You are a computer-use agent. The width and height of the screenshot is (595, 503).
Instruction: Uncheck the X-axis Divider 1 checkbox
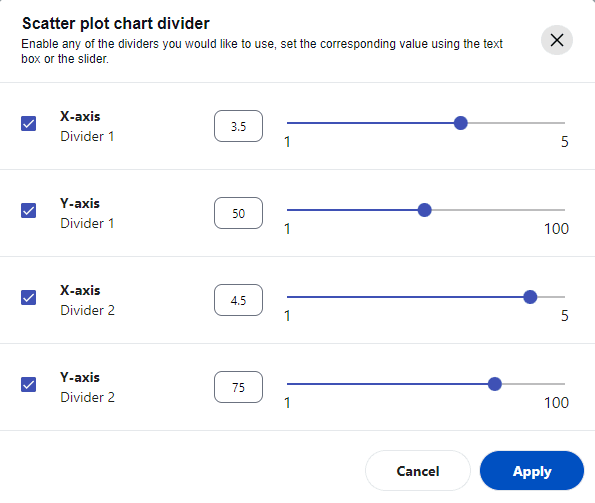(28, 124)
